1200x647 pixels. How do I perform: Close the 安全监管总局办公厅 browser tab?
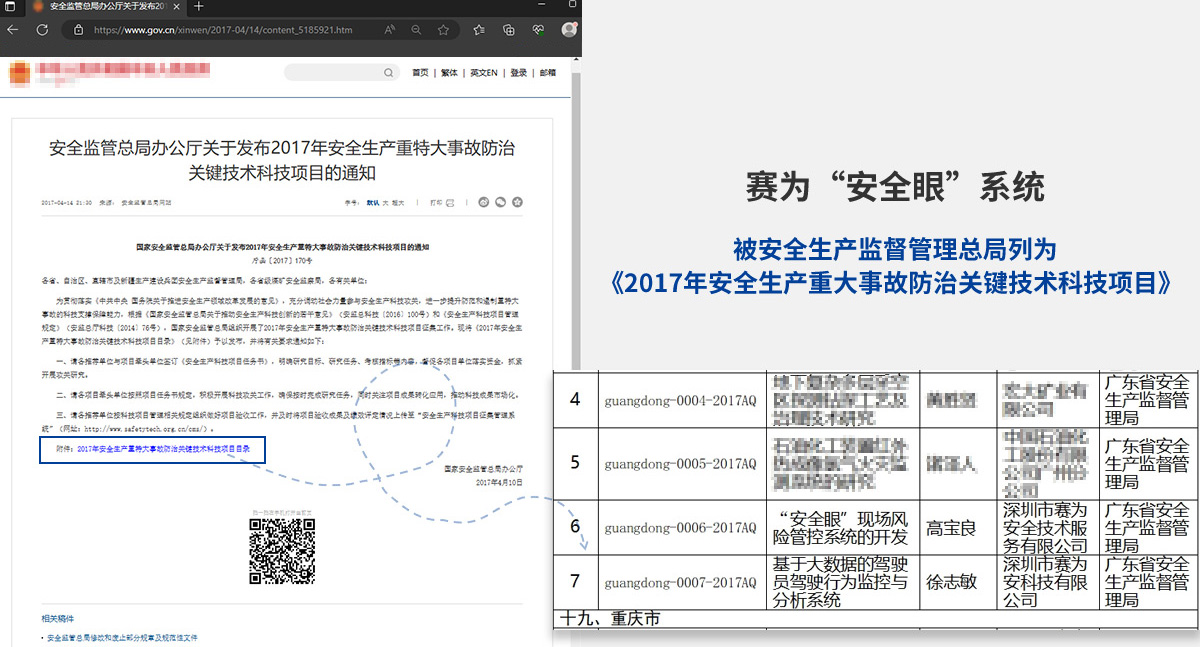tap(176, 6)
